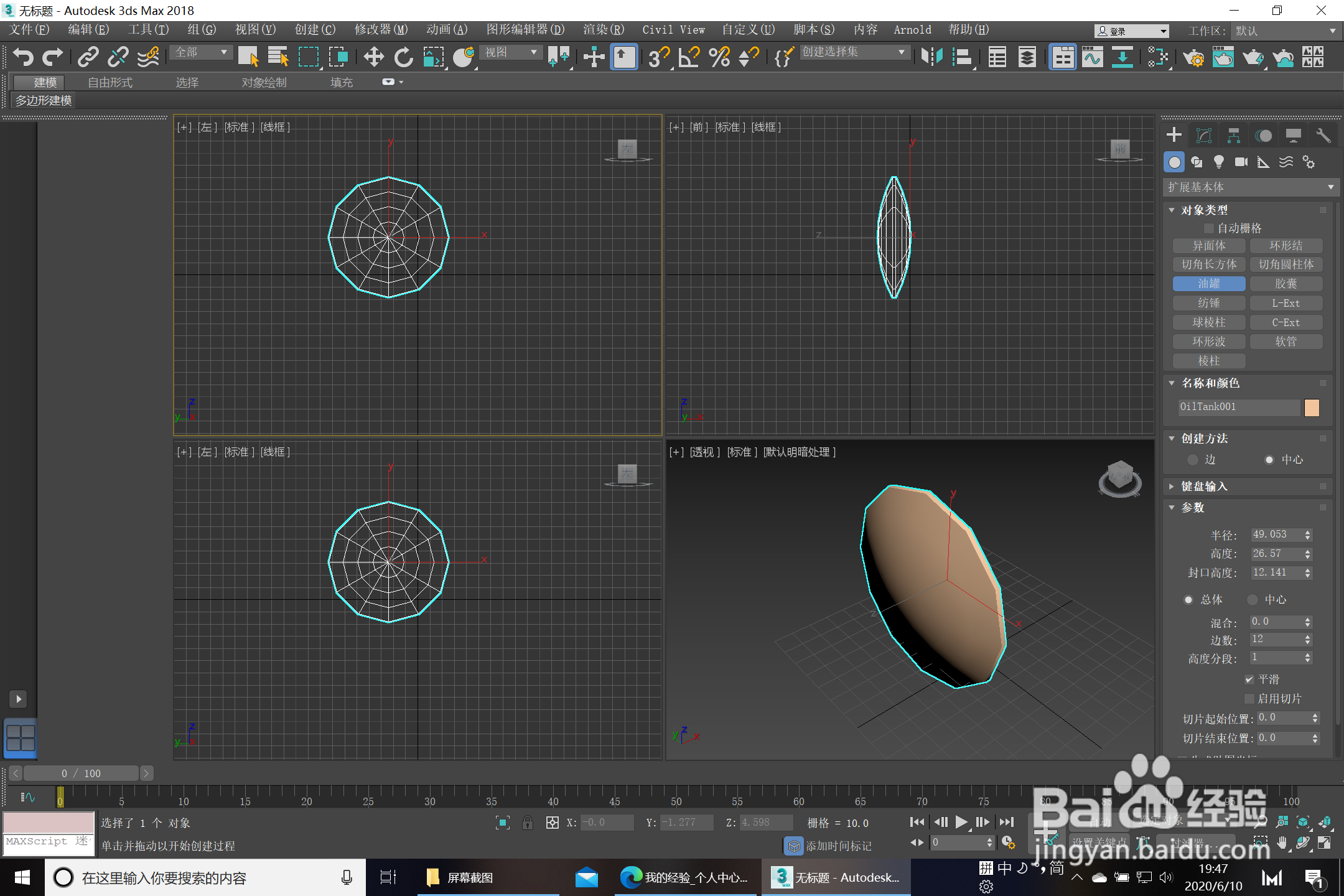Click the 胶囊 object type button
Image resolution: width=1344 pixels, height=896 pixels.
coord(1286,284)
